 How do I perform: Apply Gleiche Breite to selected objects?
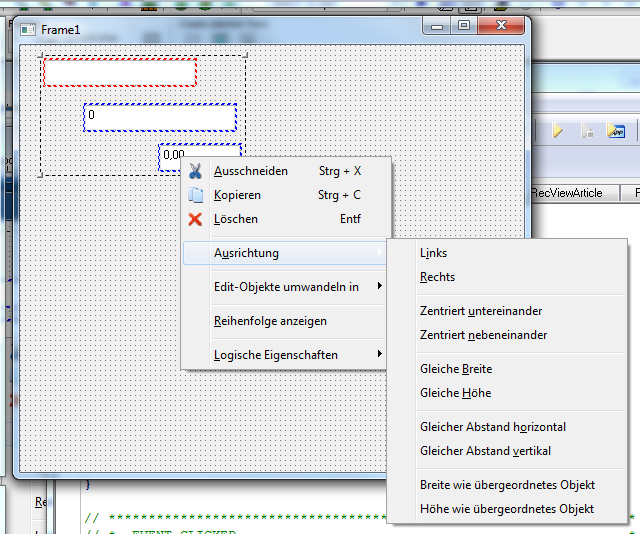[456, 369]
